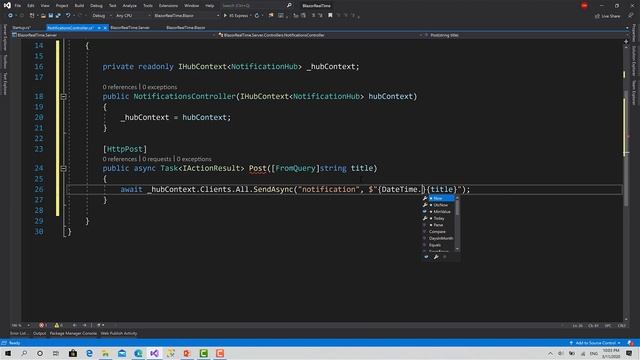Click the warning count indicator
Viewport: 640px width, 360px height.
click(58, 325)
